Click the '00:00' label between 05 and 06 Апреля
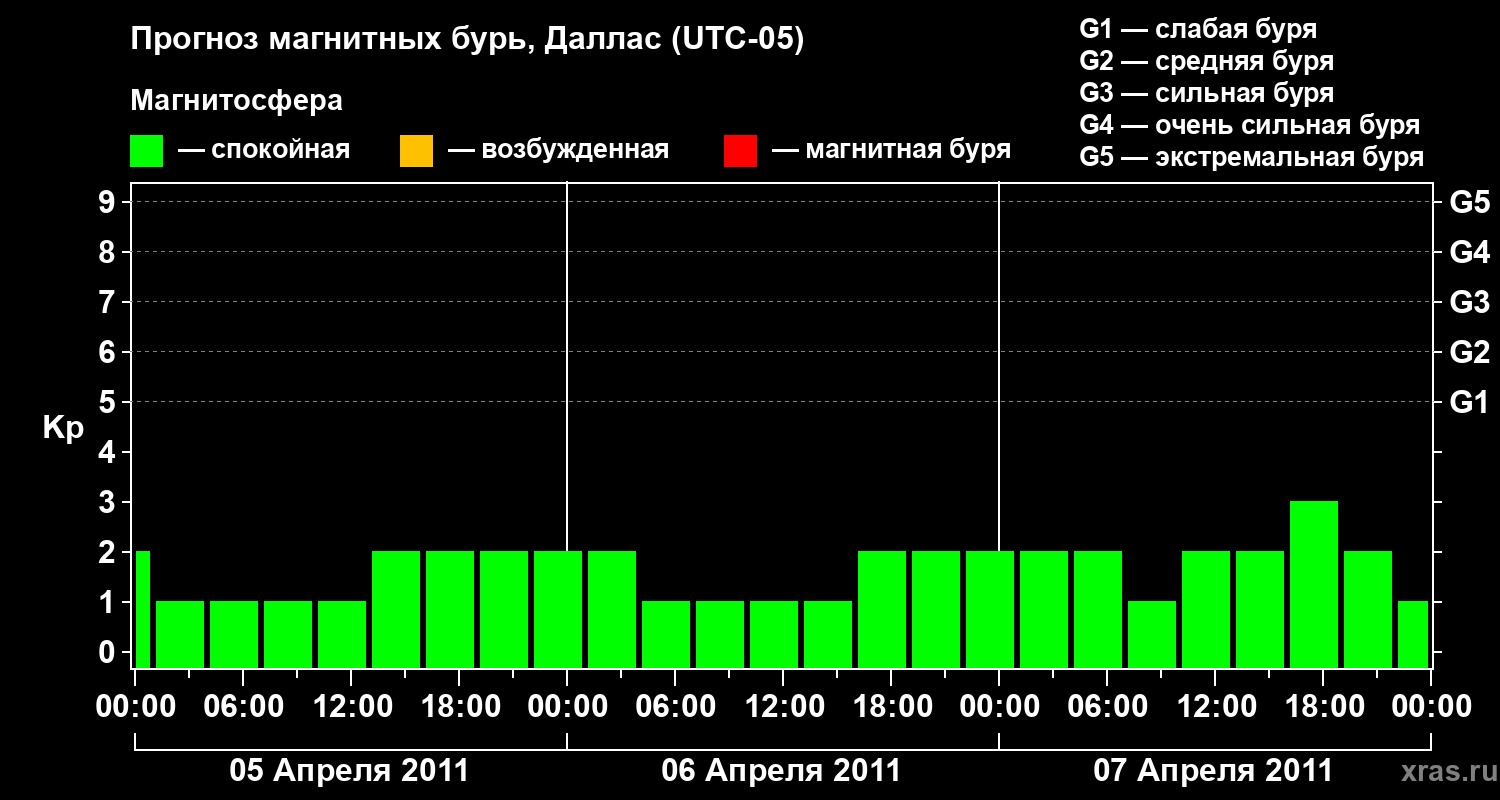Screen dimensions: 1500x800 tap(567, 707)
